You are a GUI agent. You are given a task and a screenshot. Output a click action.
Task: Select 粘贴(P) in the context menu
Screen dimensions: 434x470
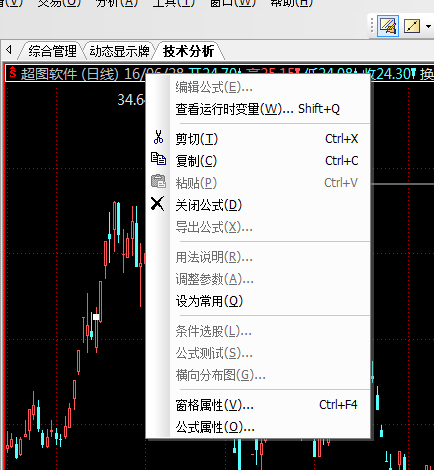pyautogui.click(x=258, y=183)
